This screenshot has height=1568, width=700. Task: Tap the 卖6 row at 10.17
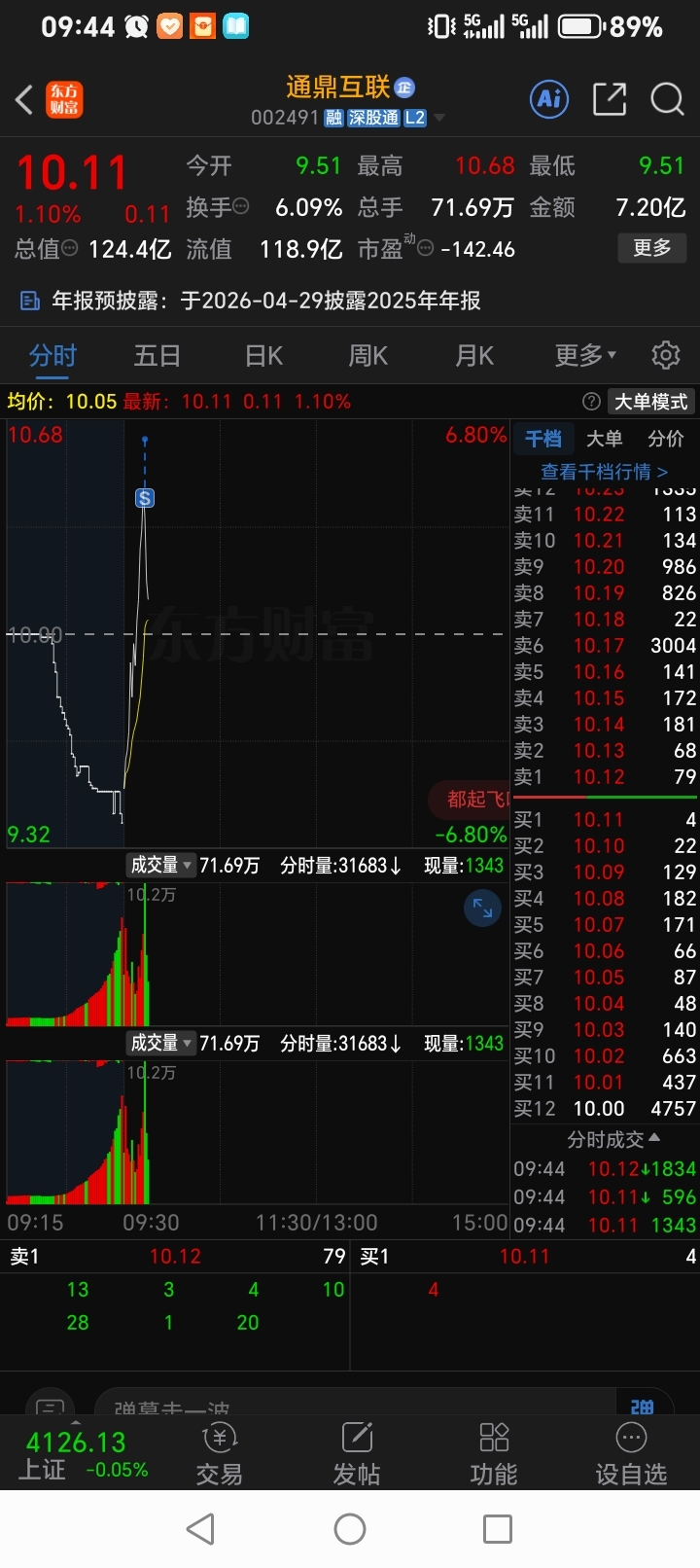pyautogui.click(x=605, y=646)
